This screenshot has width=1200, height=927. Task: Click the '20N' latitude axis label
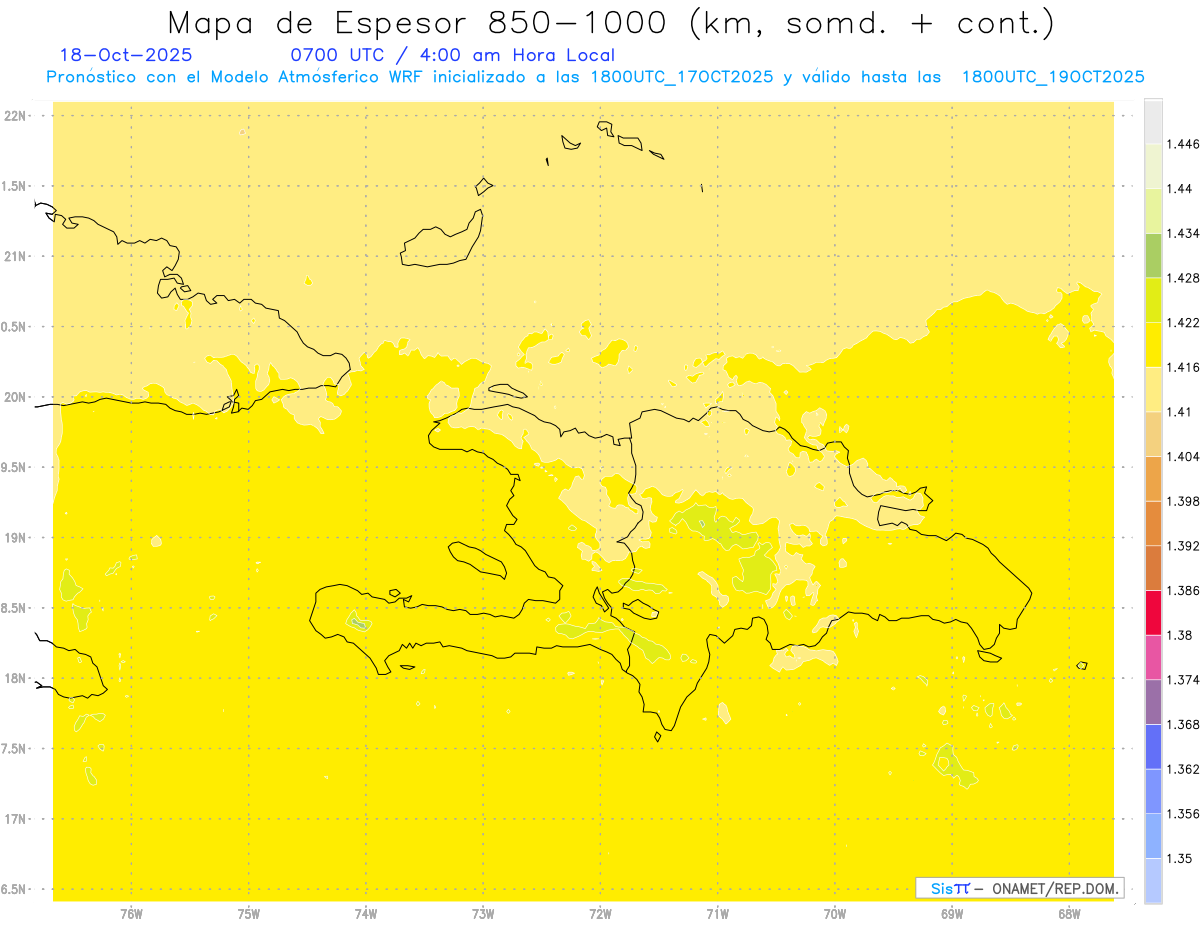coord(15,397)
